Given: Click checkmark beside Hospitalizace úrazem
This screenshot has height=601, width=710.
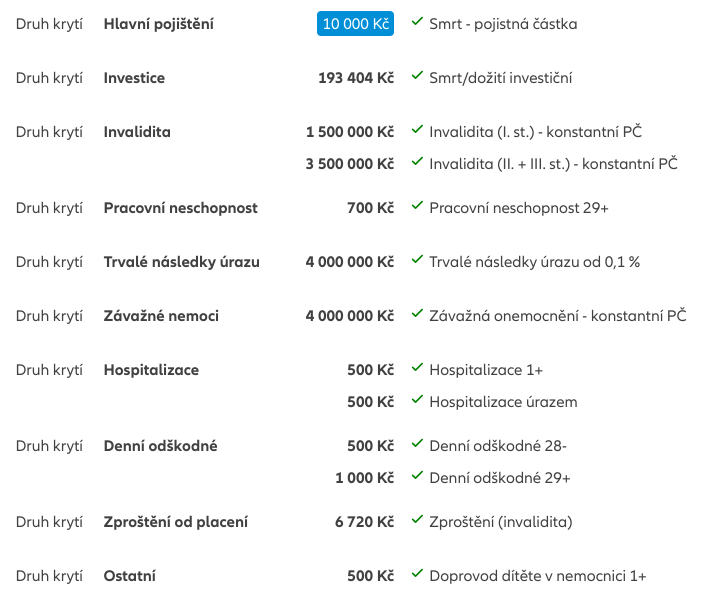Looking at the screenshot, I should click(x=417, y=400).
